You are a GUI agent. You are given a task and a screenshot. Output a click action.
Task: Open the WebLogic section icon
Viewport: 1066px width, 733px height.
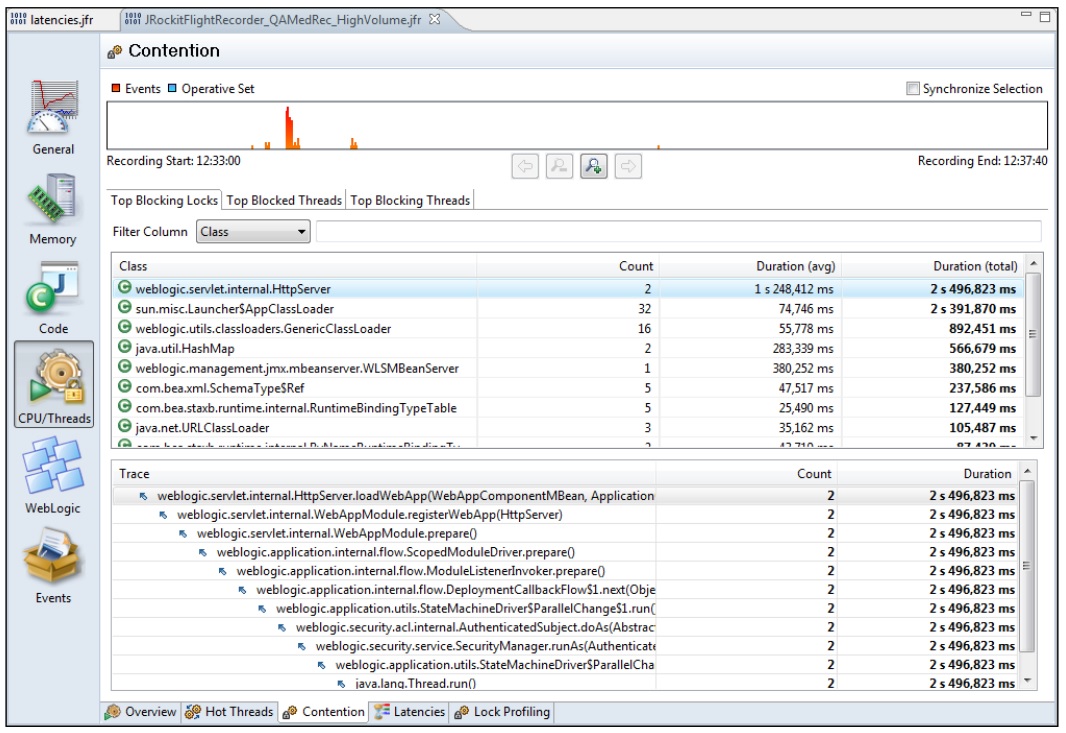click(53, 473)
